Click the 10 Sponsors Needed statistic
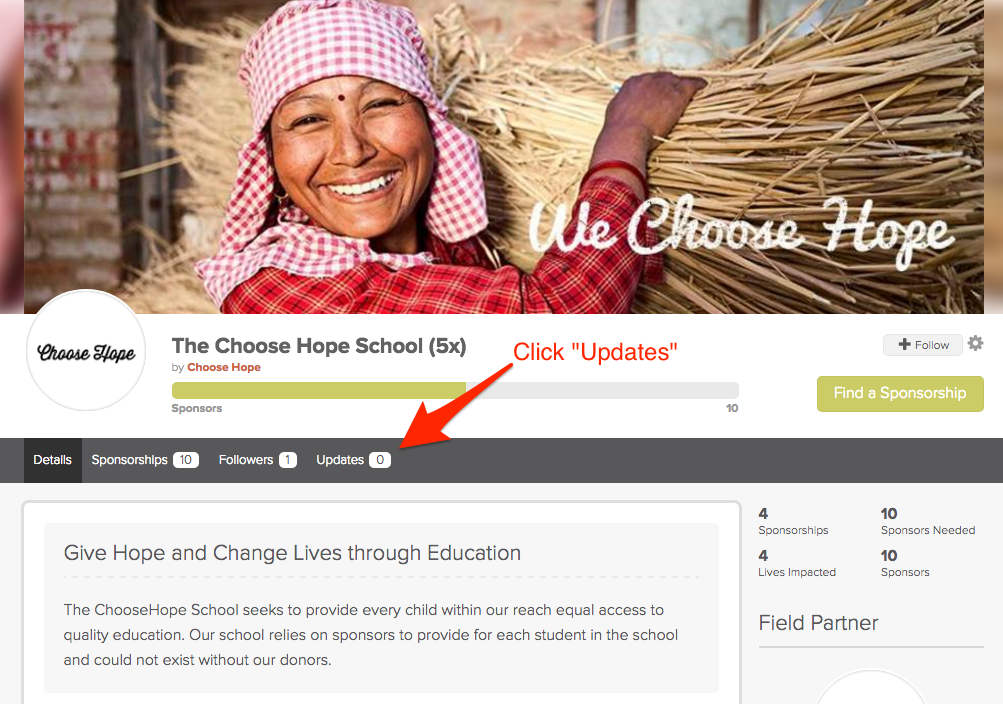 928,521
